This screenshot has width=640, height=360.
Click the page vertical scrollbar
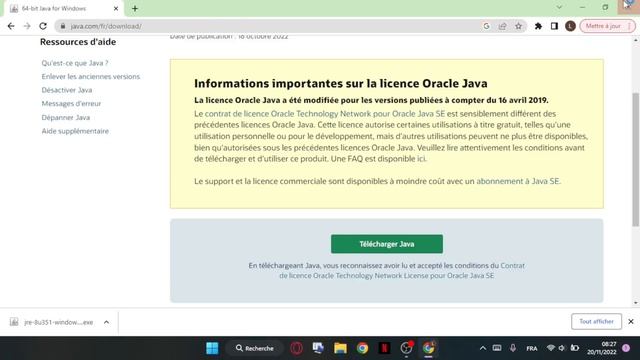click(636, 159)
